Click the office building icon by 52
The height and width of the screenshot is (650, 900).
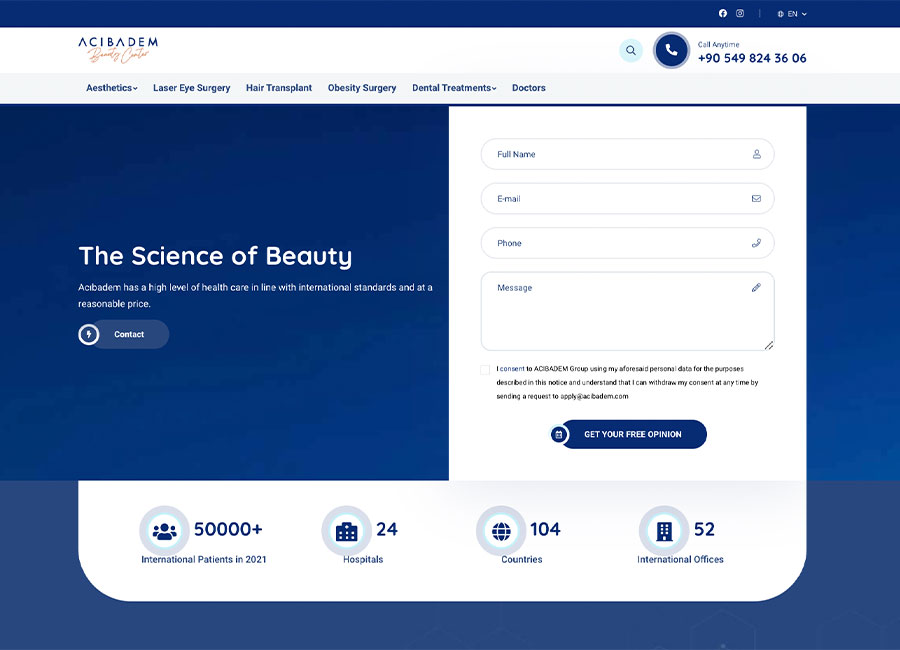(x=664, y=531)
